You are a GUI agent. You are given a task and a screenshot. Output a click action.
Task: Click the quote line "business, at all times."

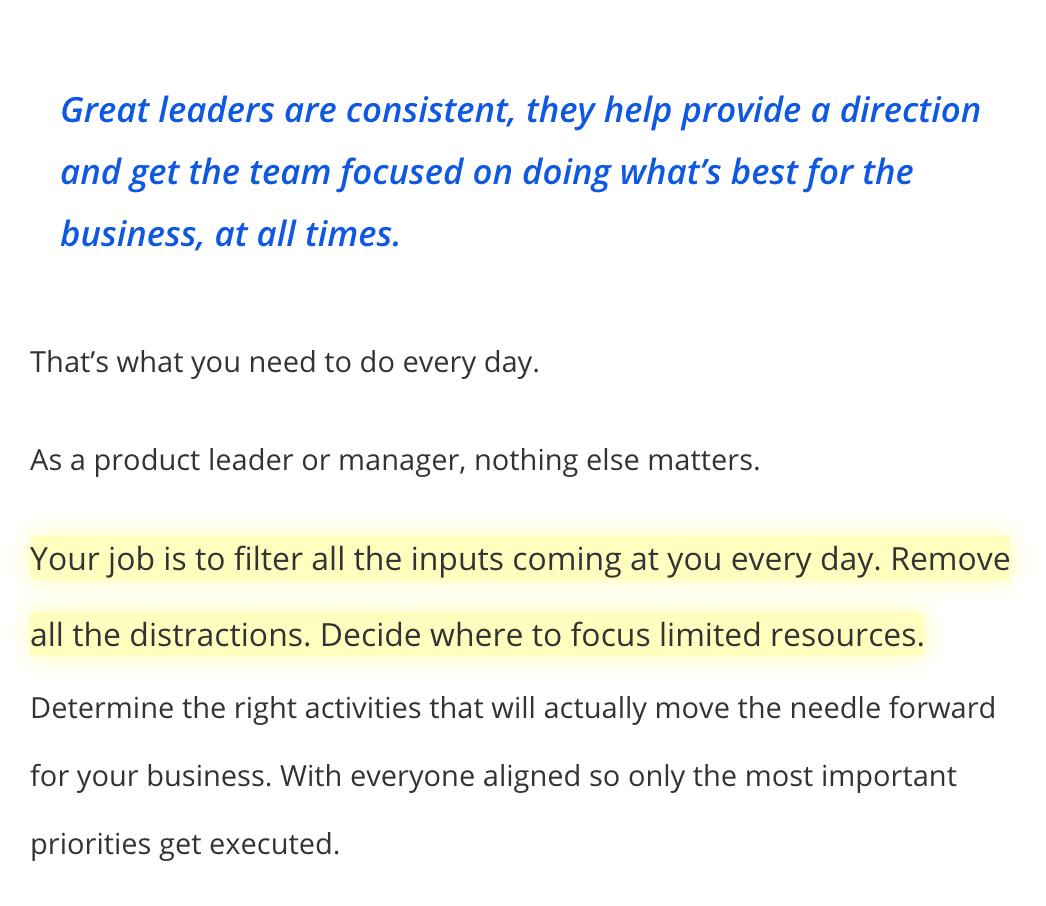[230, 233]
